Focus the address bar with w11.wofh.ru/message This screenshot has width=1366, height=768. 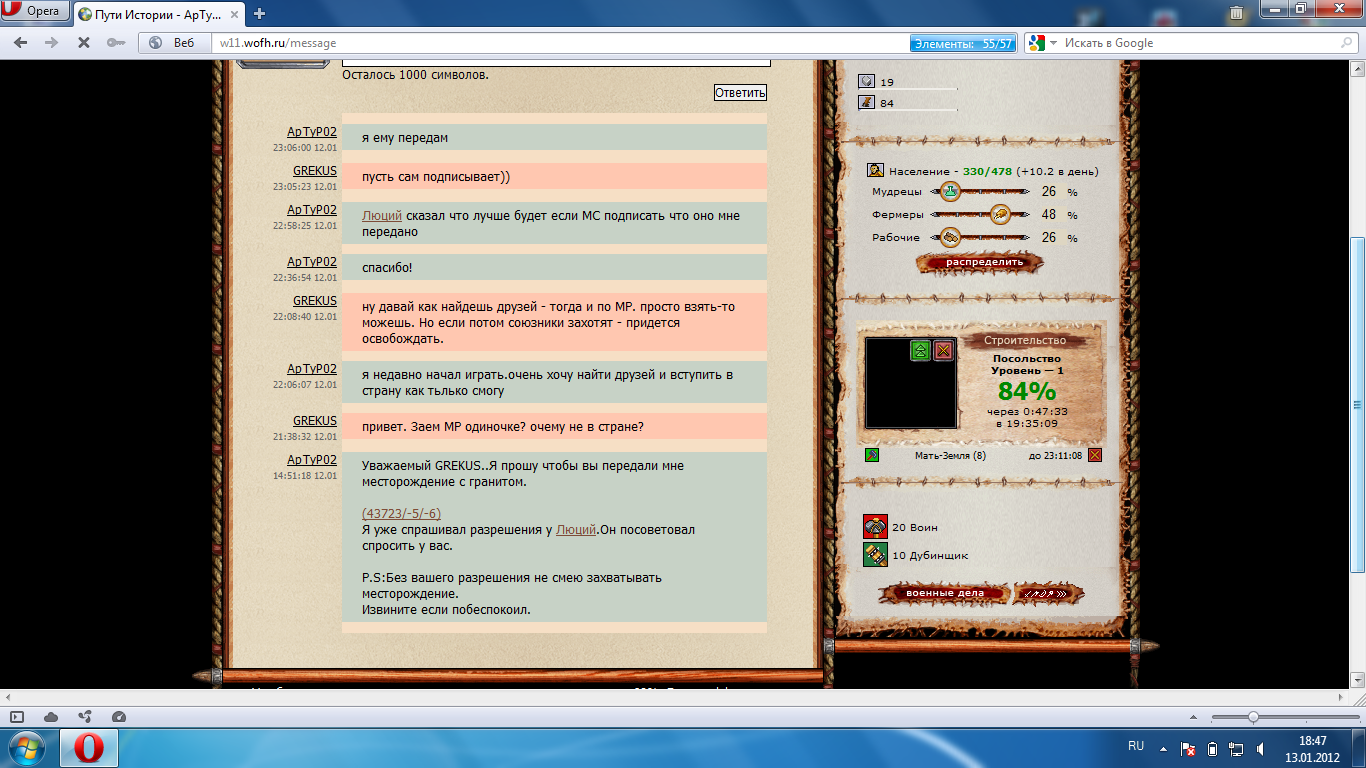(560, 43)
